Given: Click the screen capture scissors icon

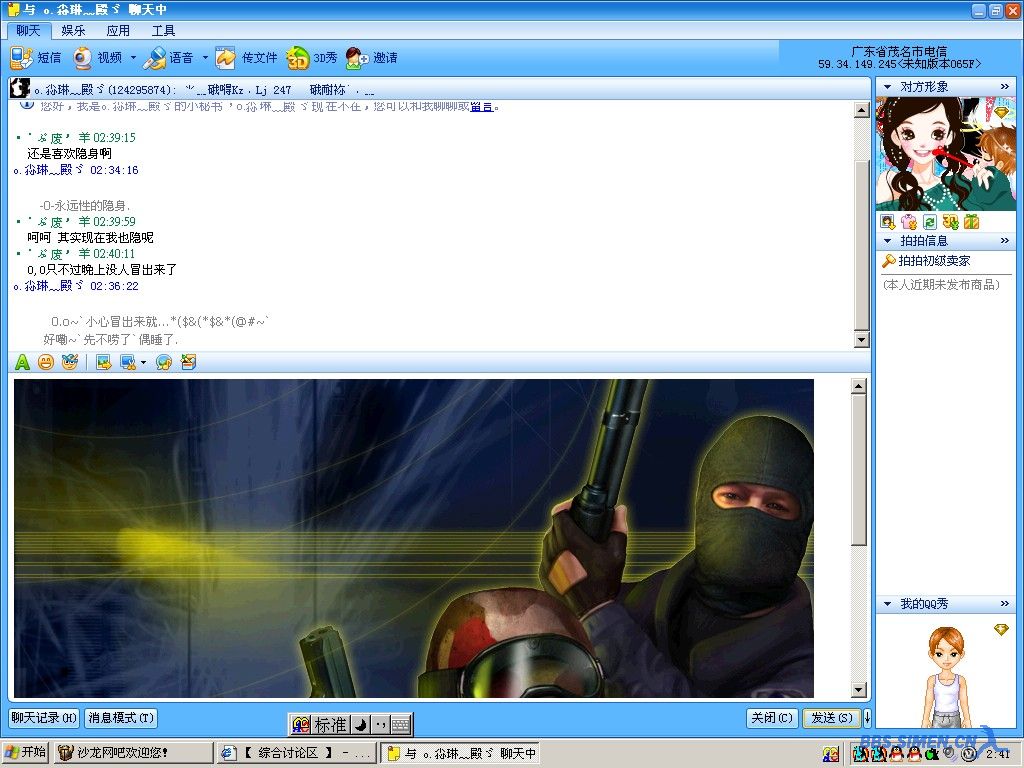Looking at the screenshot, I should tap(128, 362).
